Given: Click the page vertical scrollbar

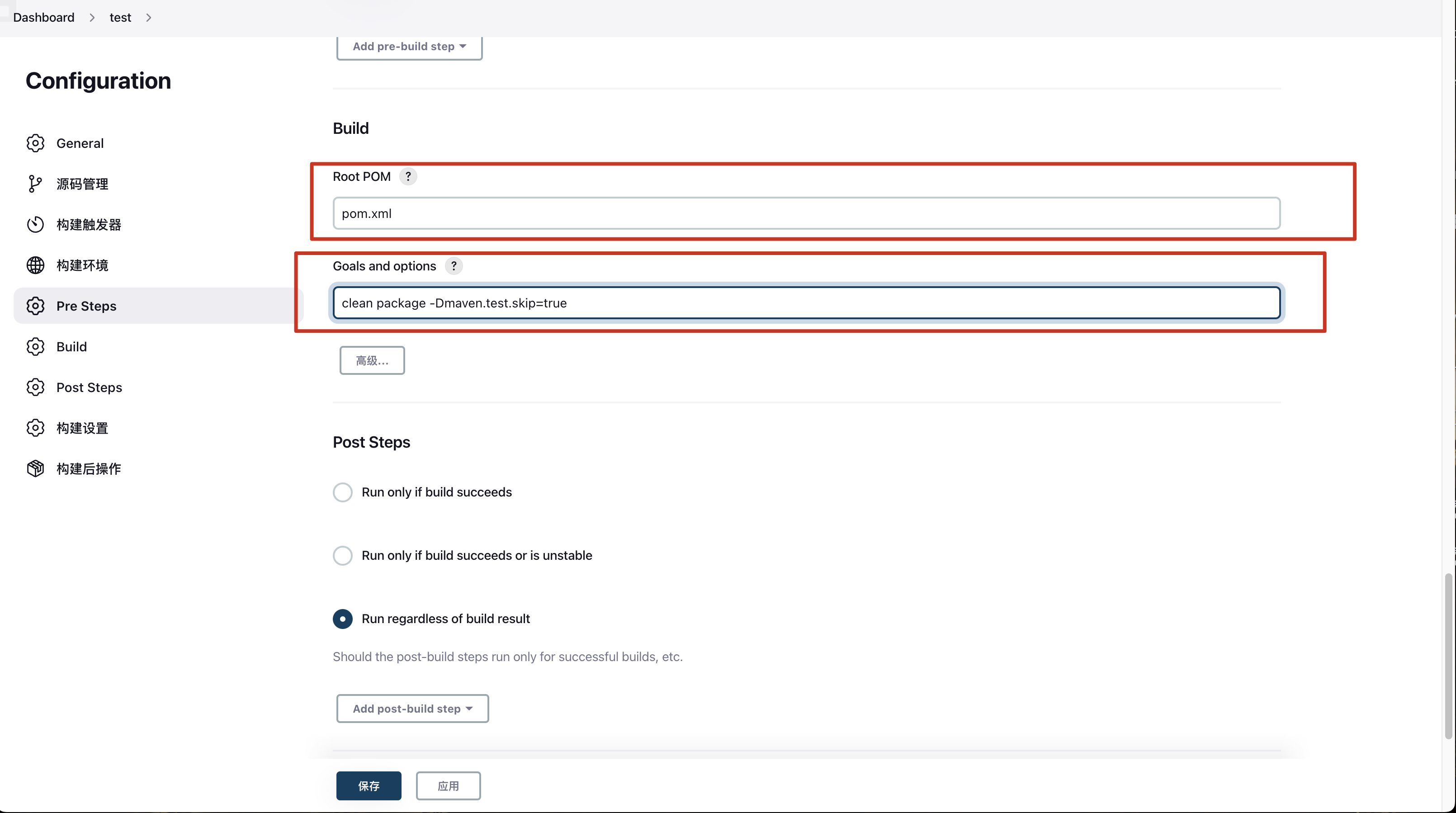Looking at the screenshot, I should (x=1448, y=656).
